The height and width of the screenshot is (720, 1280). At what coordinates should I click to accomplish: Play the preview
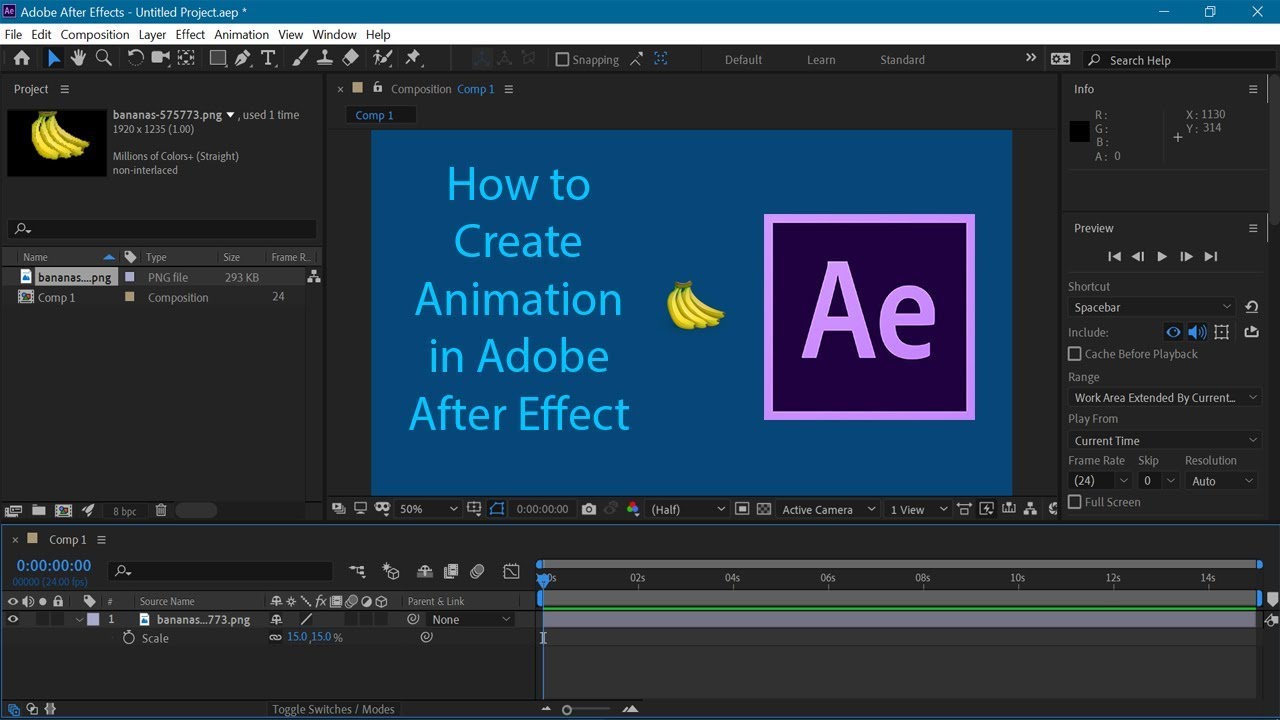click(x=1161, y=257)
